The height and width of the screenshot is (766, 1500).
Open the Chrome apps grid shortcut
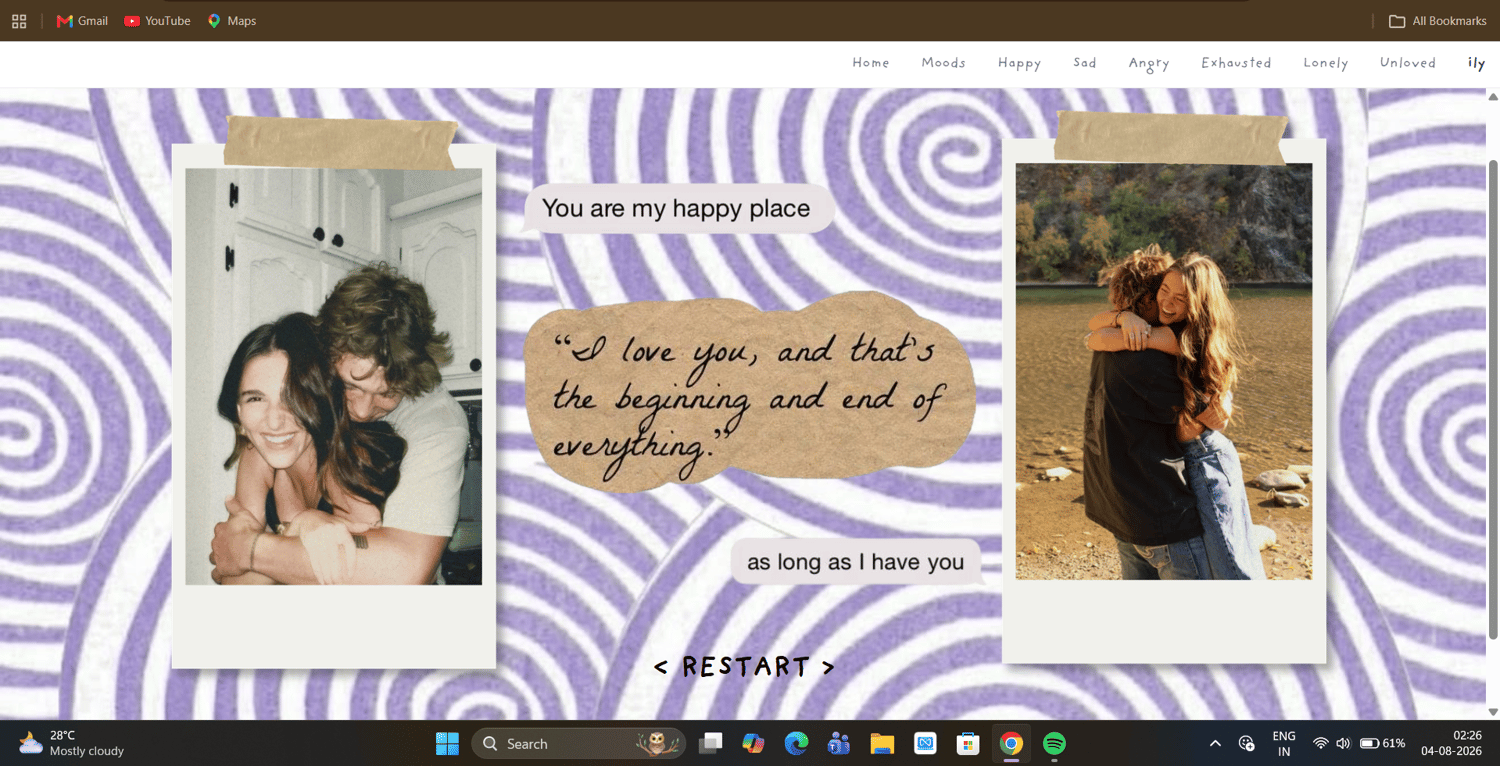[19, 21]
